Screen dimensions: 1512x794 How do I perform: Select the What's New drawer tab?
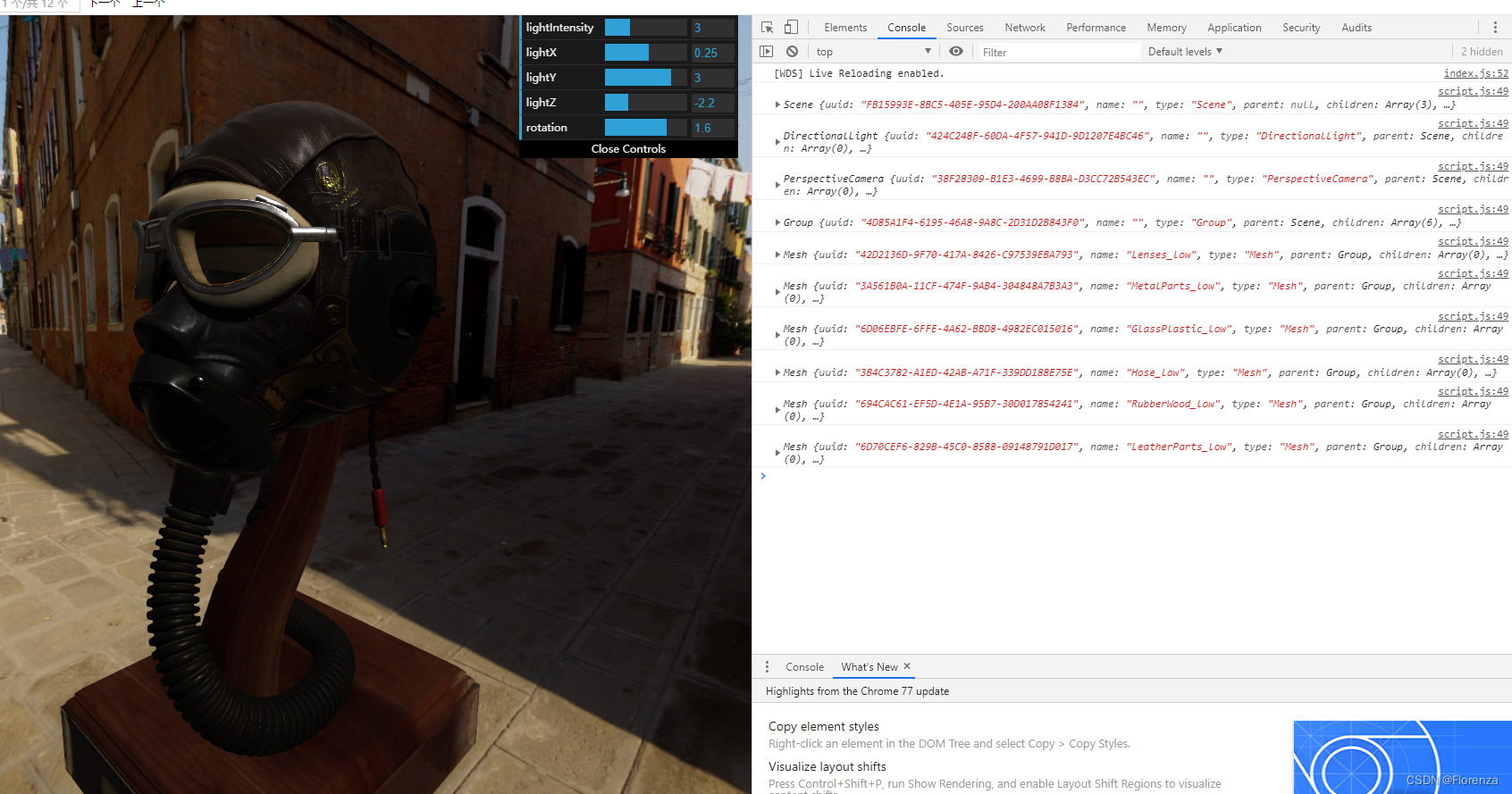[869, 667]
